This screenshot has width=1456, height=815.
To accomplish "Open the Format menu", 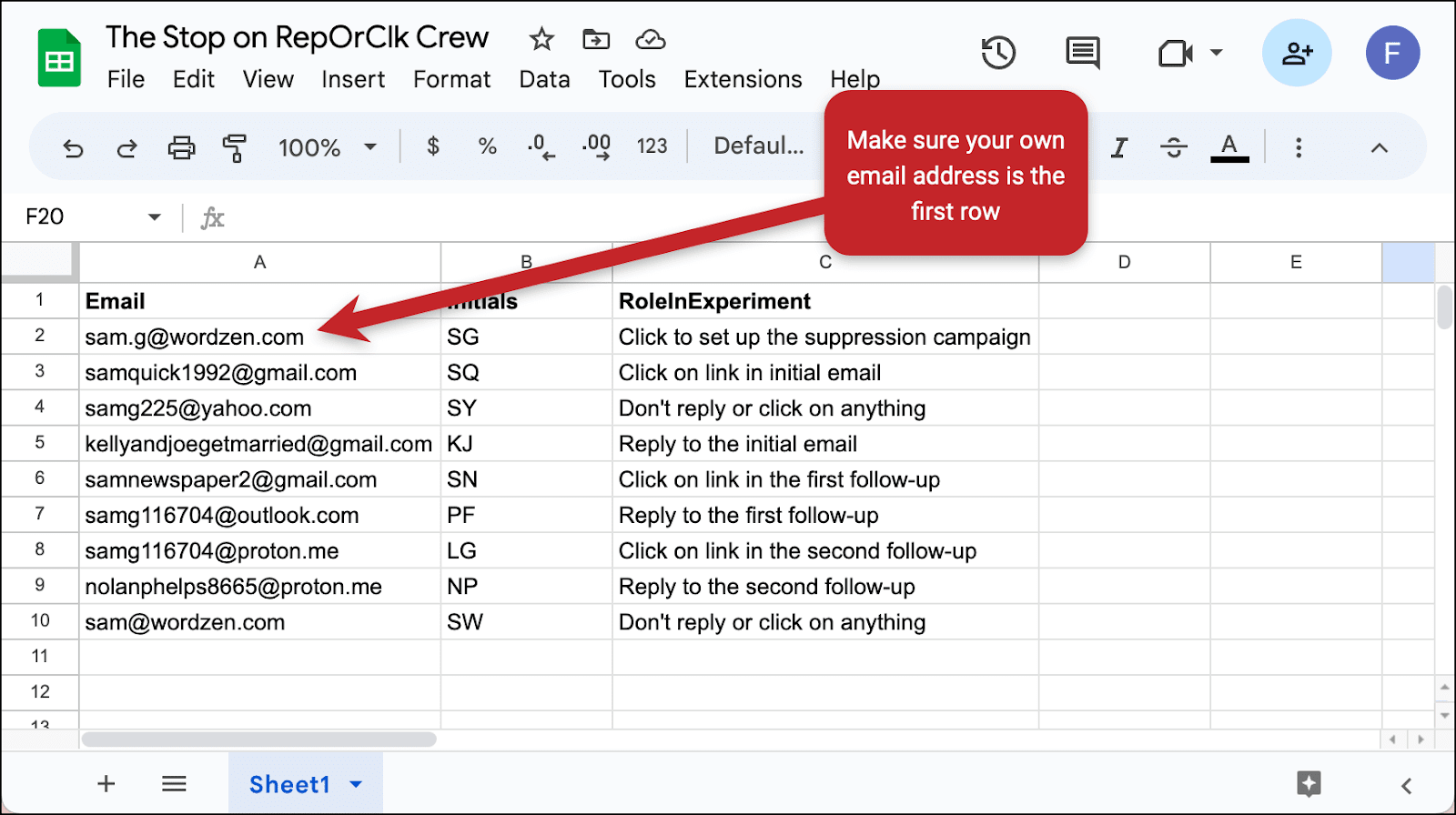I will tap(452, 79).
